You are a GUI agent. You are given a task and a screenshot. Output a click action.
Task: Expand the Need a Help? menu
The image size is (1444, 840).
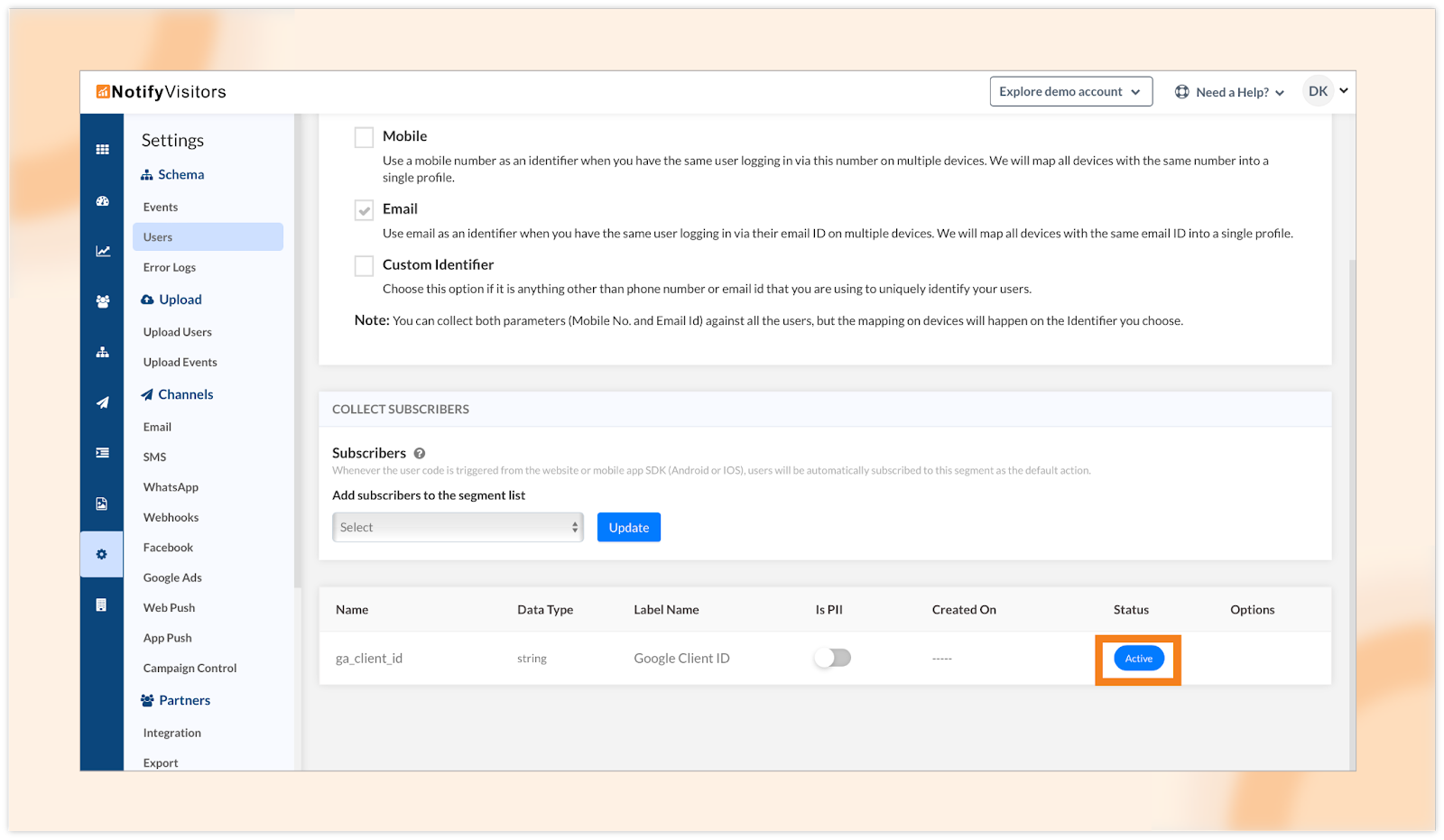tap(1229, 92)
